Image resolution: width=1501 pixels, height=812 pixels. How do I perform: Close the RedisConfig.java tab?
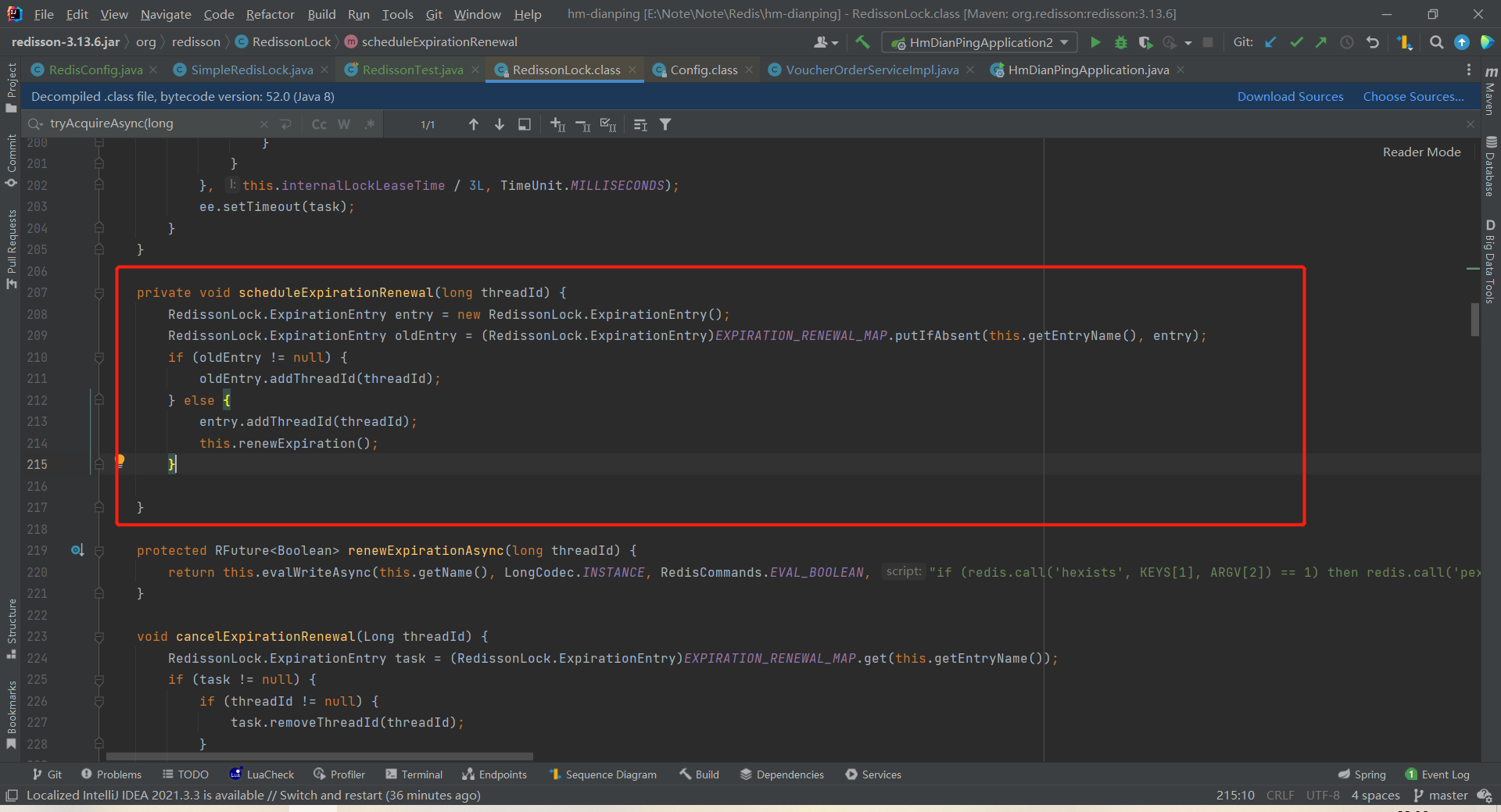click(153, 70)
